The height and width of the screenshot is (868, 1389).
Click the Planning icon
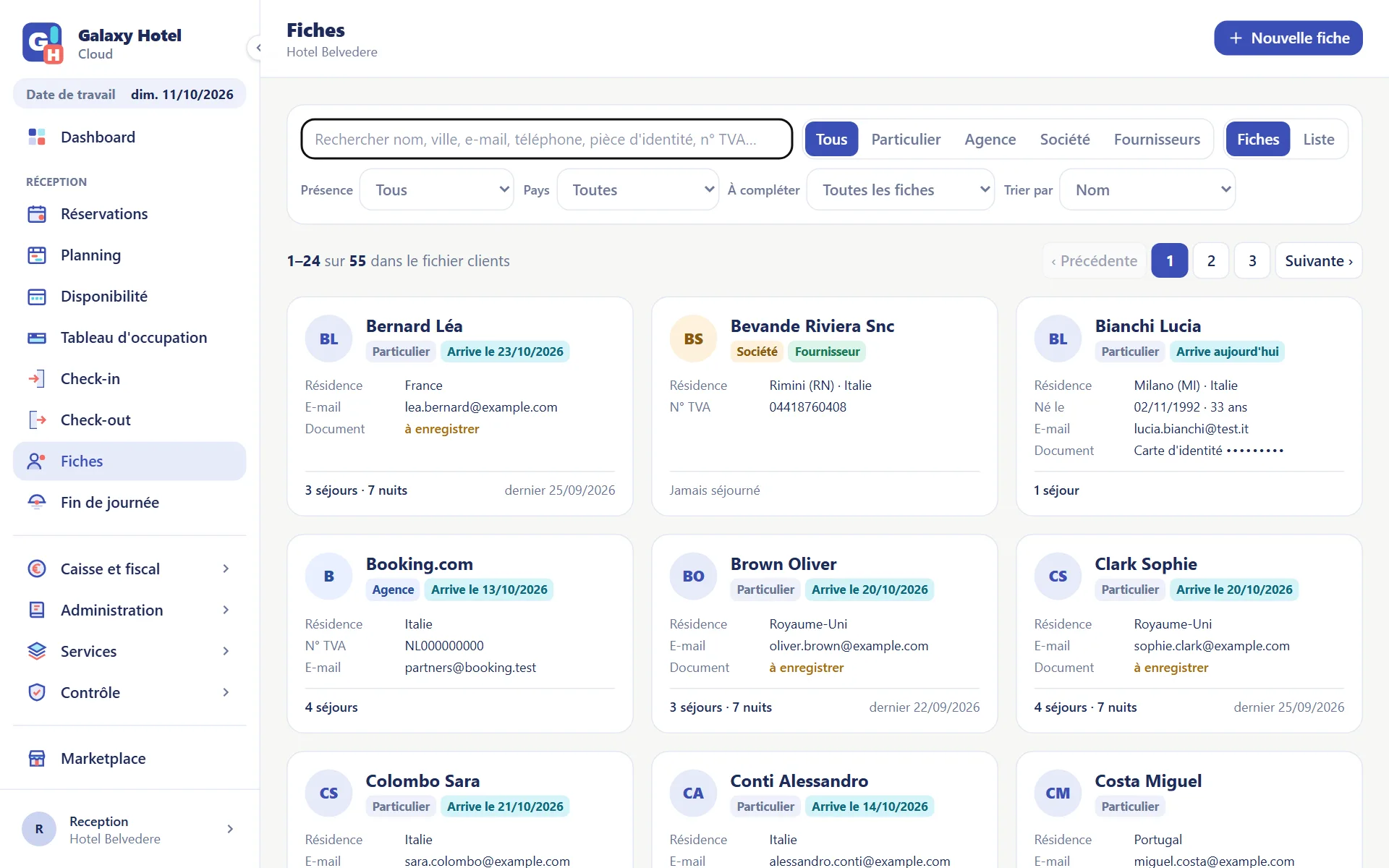pos(37,255)
